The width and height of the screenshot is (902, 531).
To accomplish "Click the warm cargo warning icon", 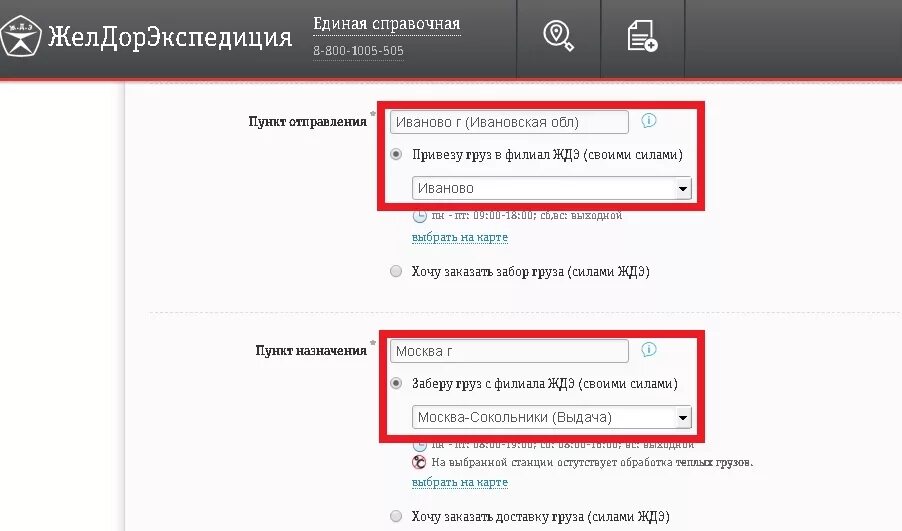I will pos(419,462).
